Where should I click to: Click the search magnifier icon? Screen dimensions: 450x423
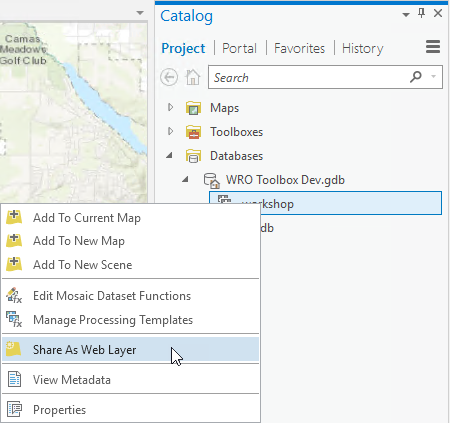pos(416,77)
